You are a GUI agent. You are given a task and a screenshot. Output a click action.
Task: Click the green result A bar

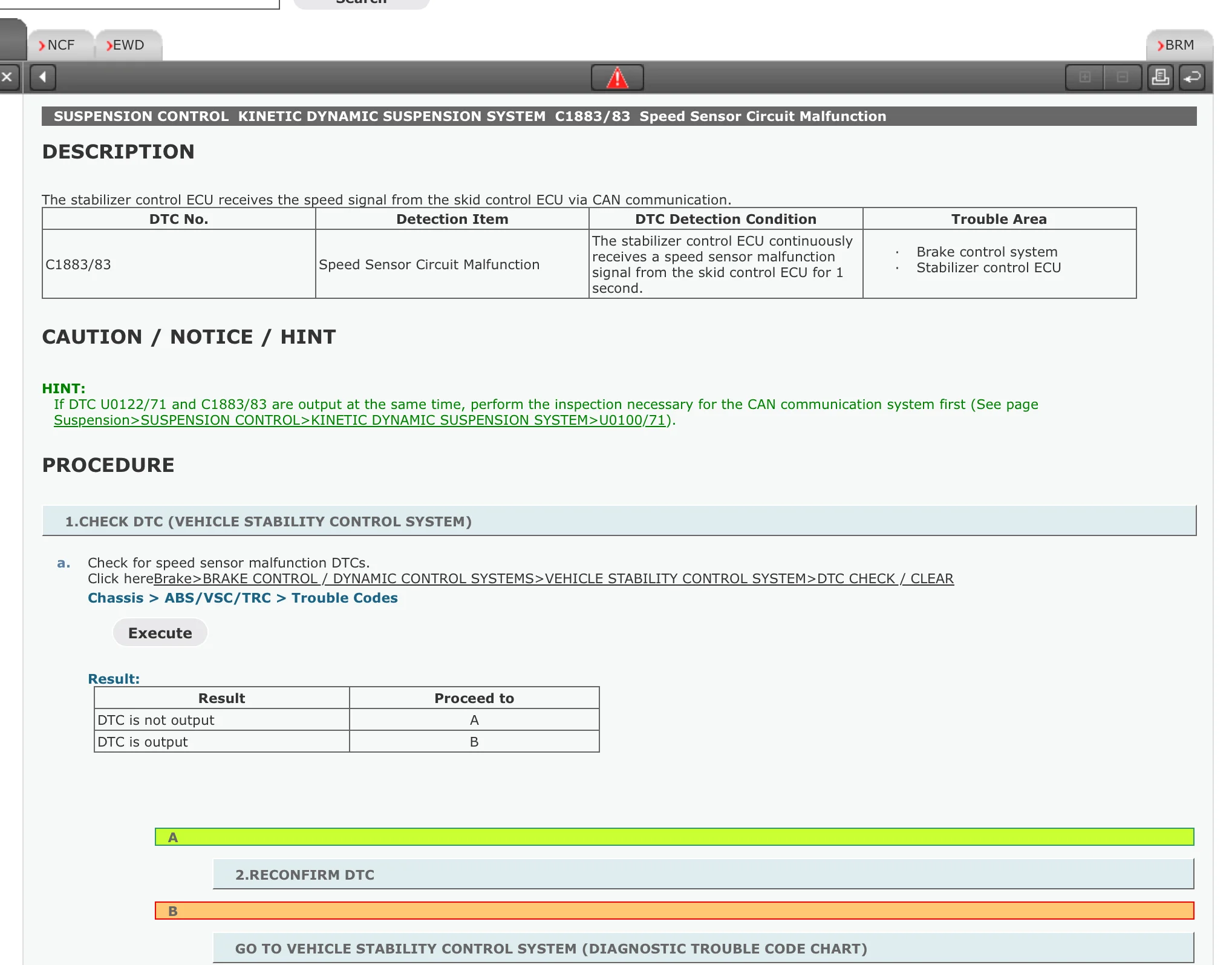pos(674,837)
